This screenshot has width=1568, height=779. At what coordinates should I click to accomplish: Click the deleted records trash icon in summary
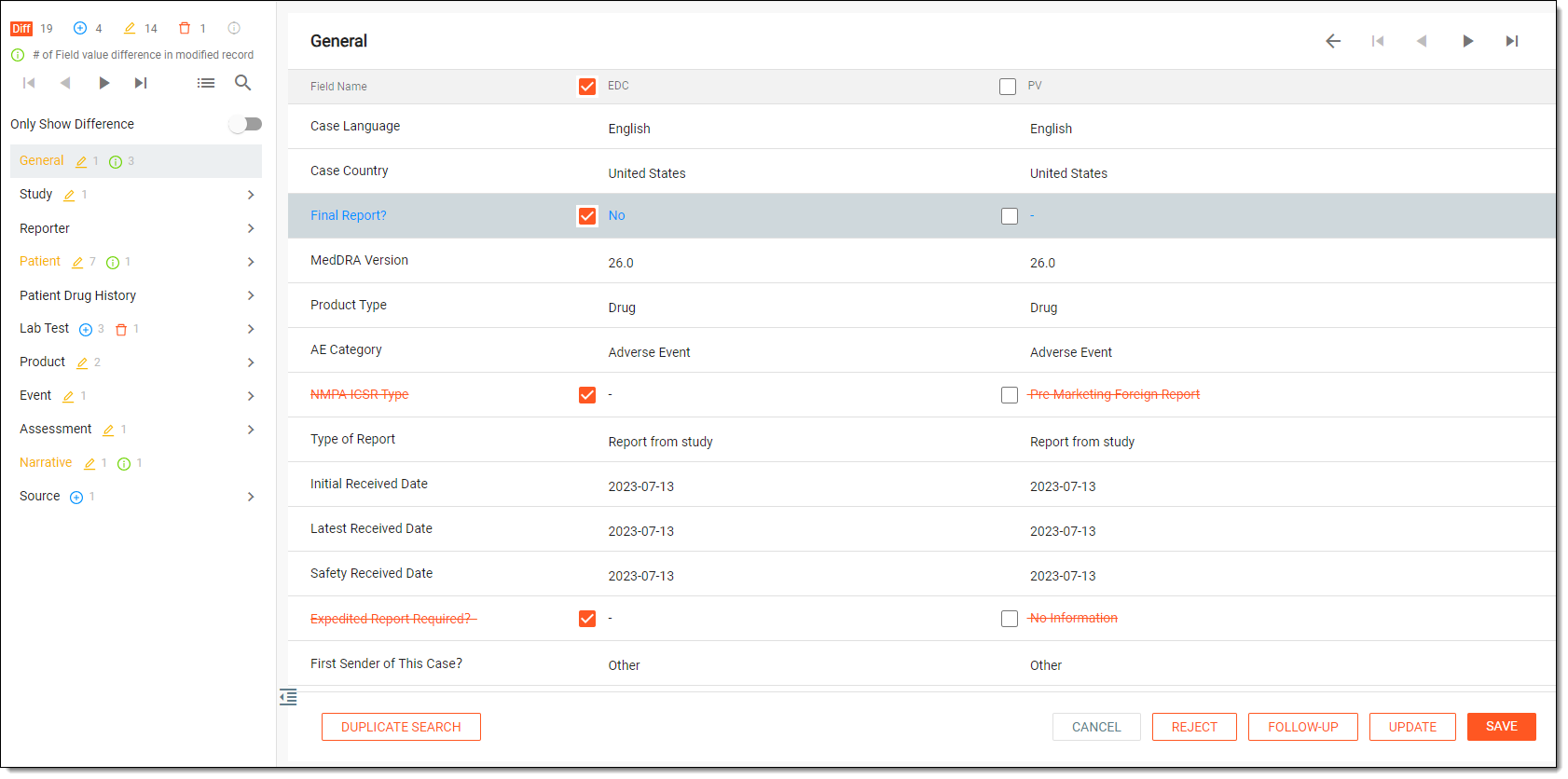185,28
